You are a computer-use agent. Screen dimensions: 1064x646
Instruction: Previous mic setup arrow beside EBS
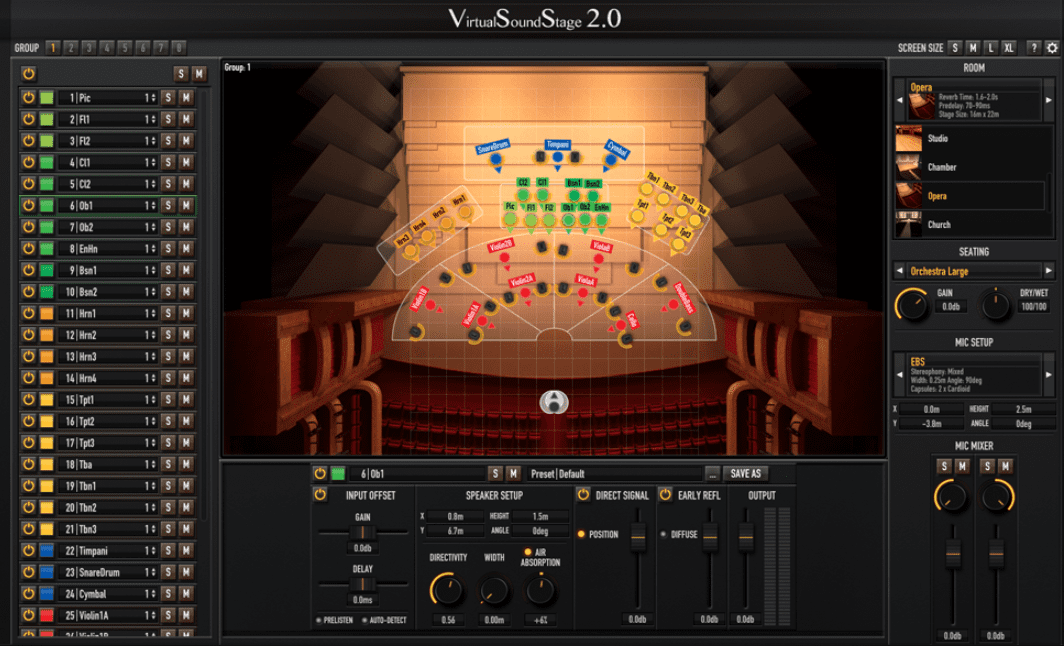tap(900, 374)
